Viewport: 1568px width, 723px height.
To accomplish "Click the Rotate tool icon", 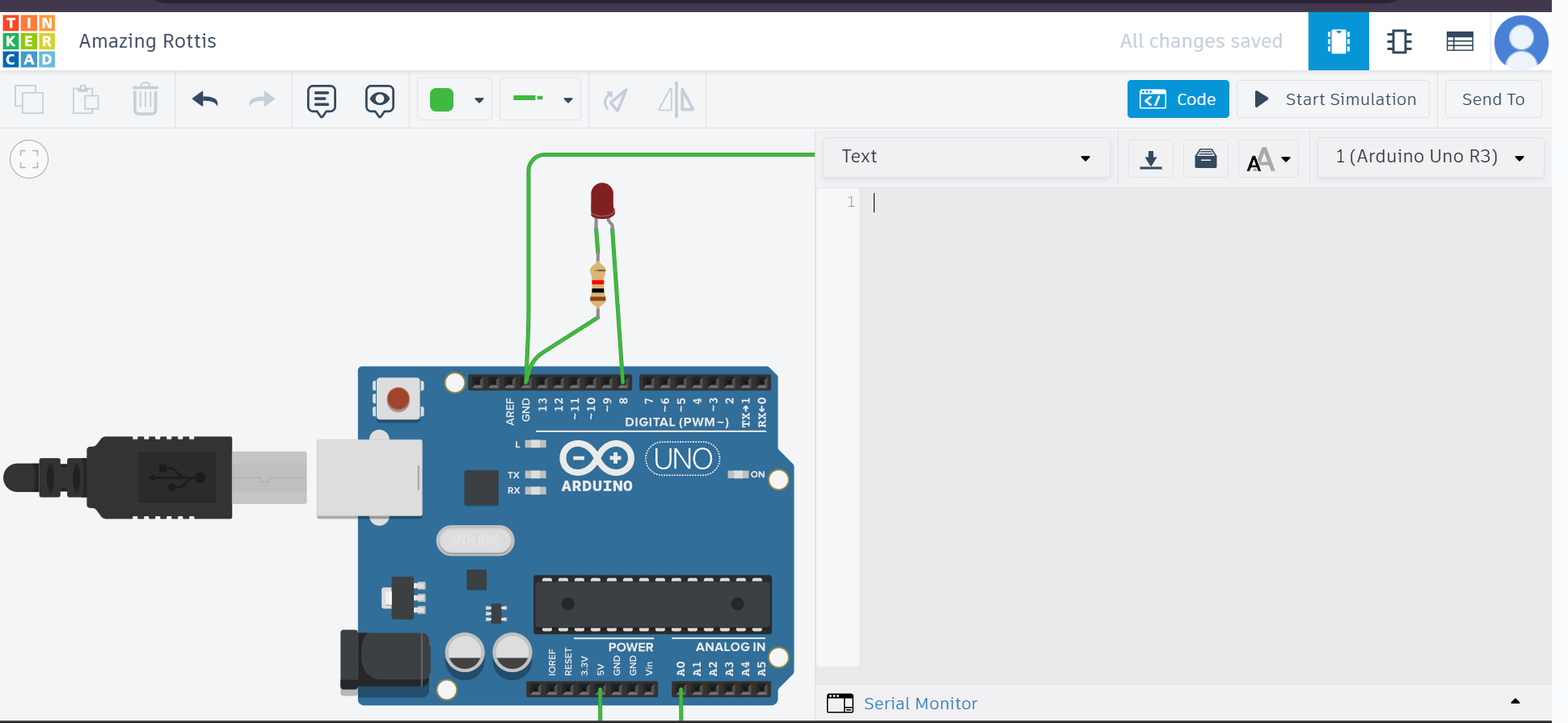I will pyautogui.click(x=616, y=100).
